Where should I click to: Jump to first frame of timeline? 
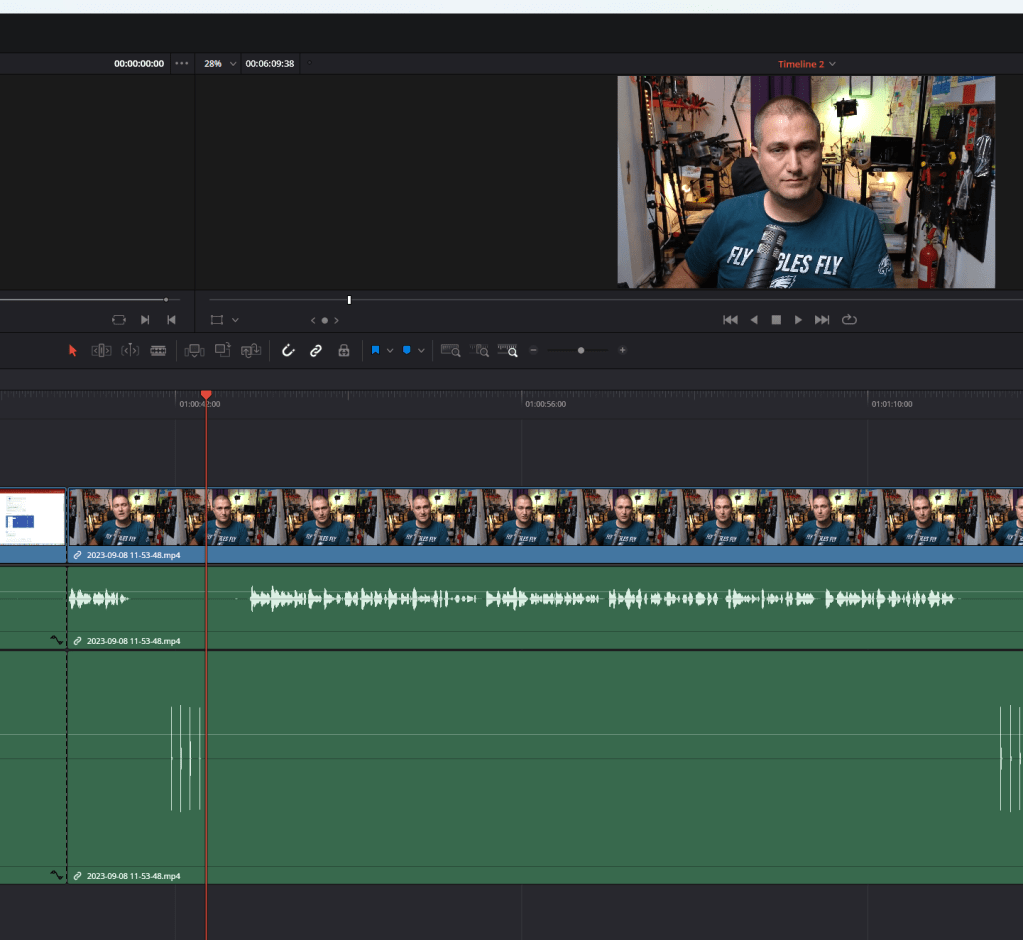pyautogui.click(x=730, y=320)
